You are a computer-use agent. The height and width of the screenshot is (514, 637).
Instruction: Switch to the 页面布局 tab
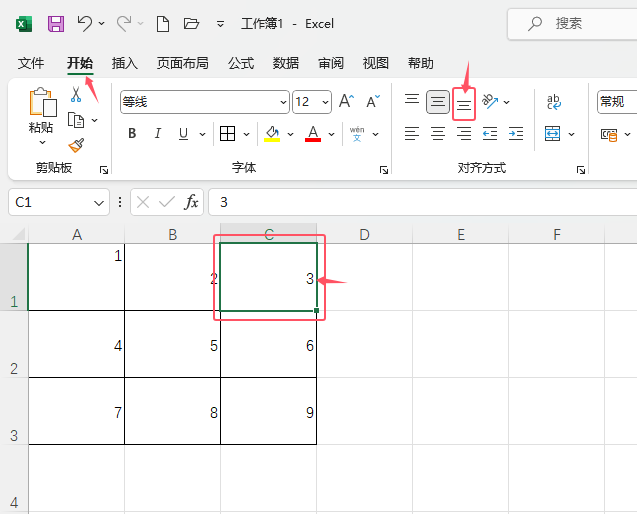click(x=183, y=63)
